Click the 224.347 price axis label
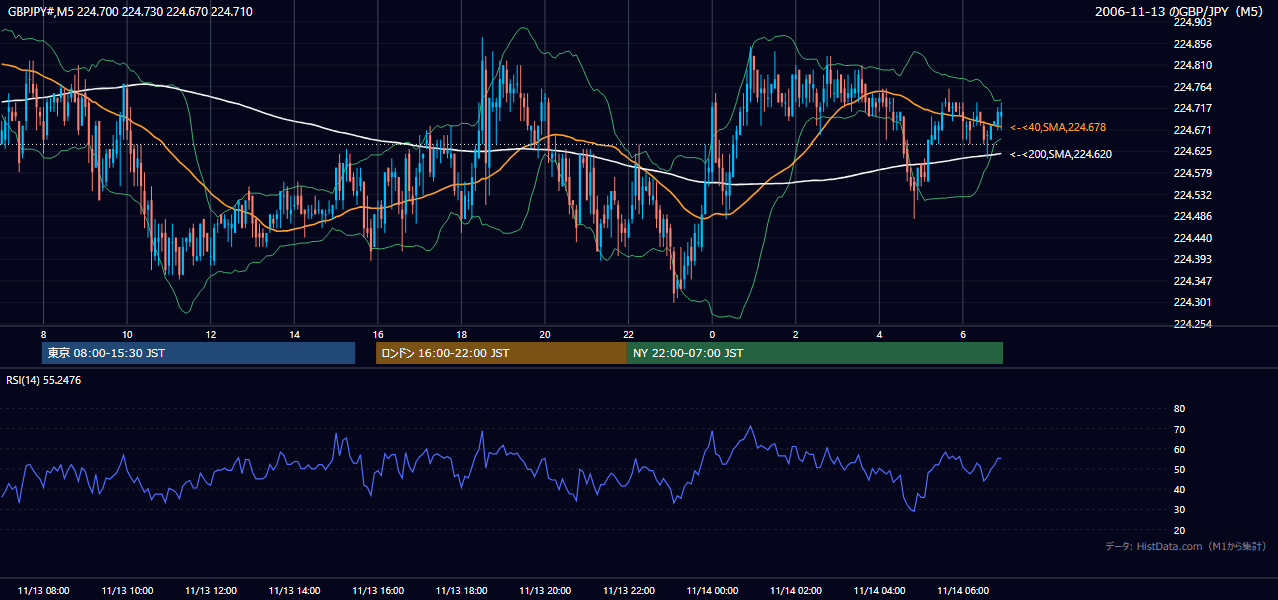1278x600 pixels. 1192,281
